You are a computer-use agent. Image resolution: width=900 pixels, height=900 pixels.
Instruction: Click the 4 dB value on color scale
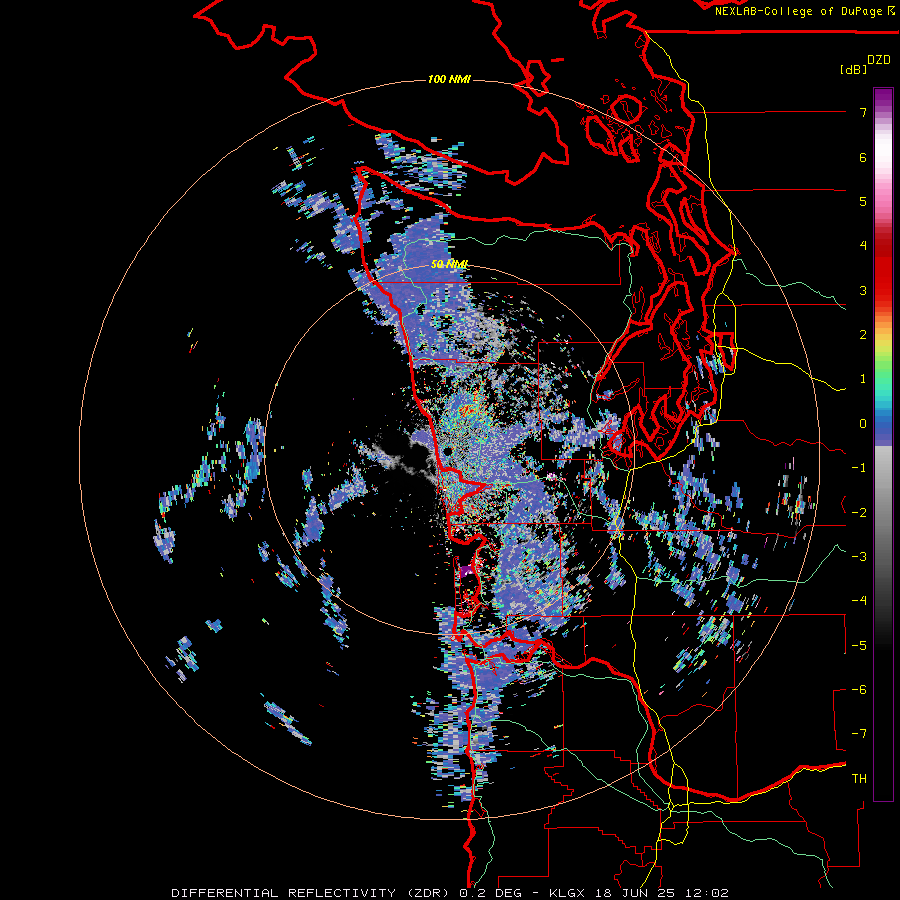click(x=863, y=246)
